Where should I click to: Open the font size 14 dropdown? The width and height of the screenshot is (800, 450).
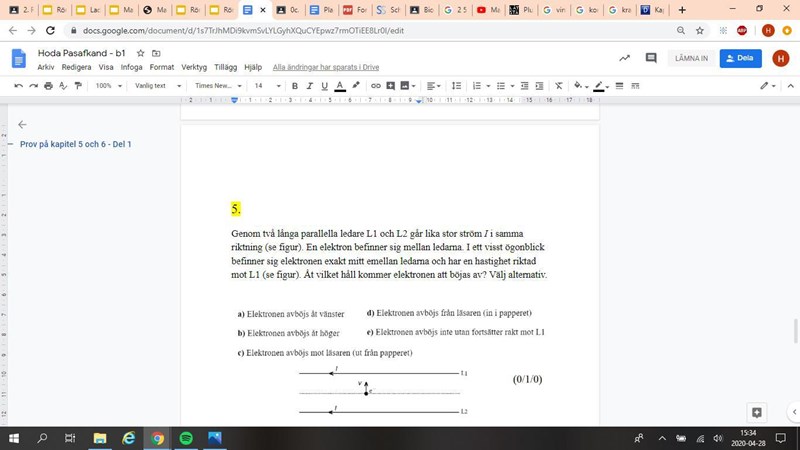tap(266, 86)
